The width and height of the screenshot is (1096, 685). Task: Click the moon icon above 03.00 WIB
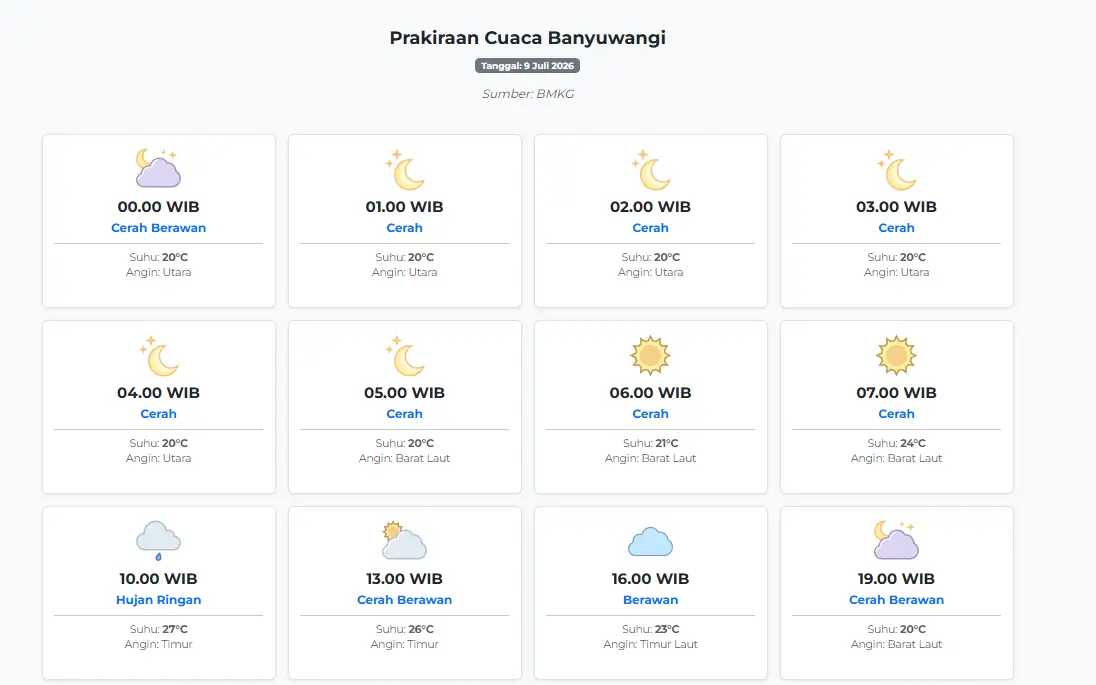(x=897, y=170)
